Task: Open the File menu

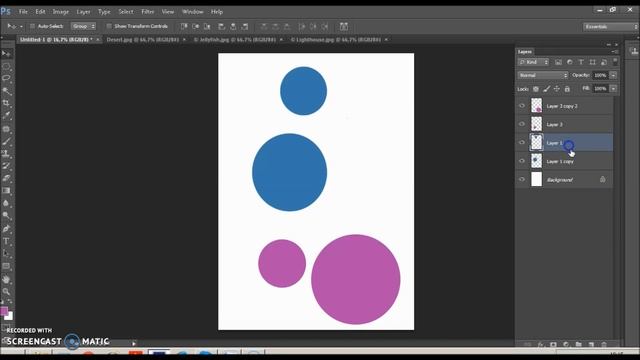Action: coord(23,12)
